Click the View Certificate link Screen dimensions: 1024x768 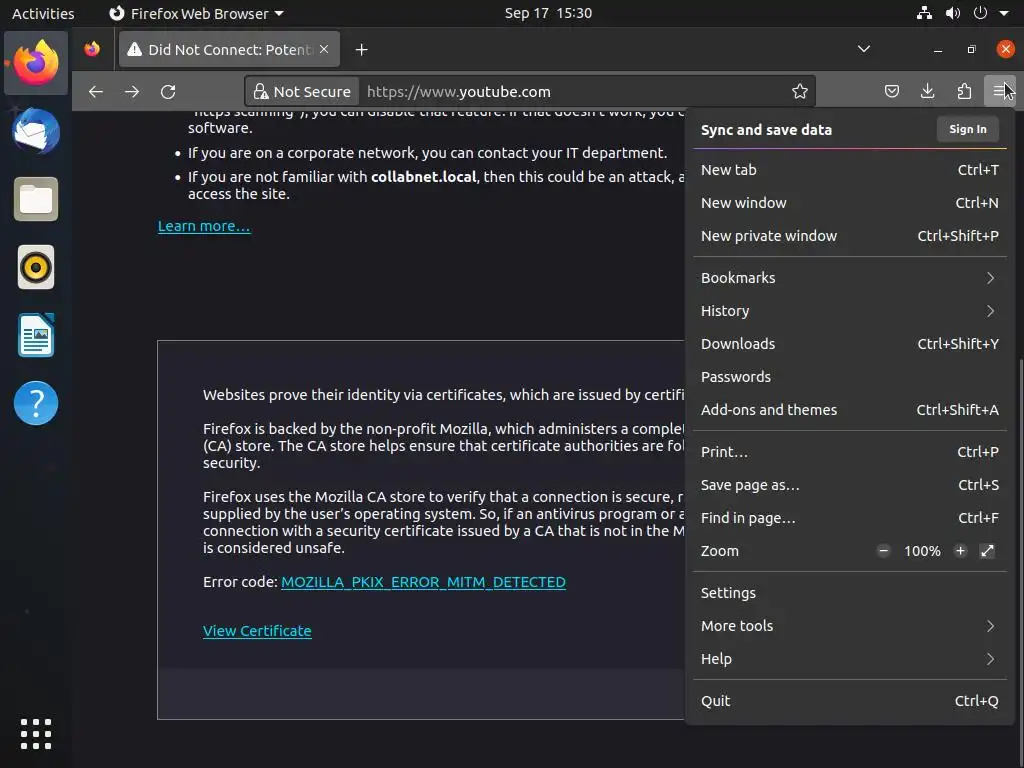(257, 631)
